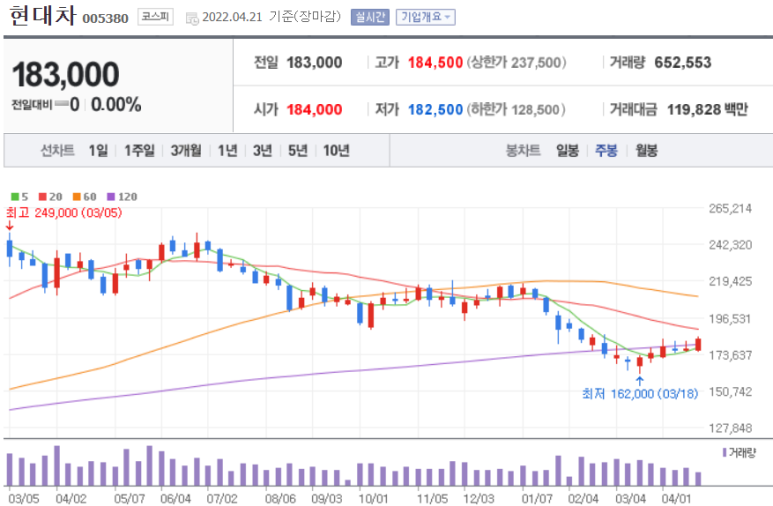Toggle the red 20-day moving average legend

click(47, 197)
